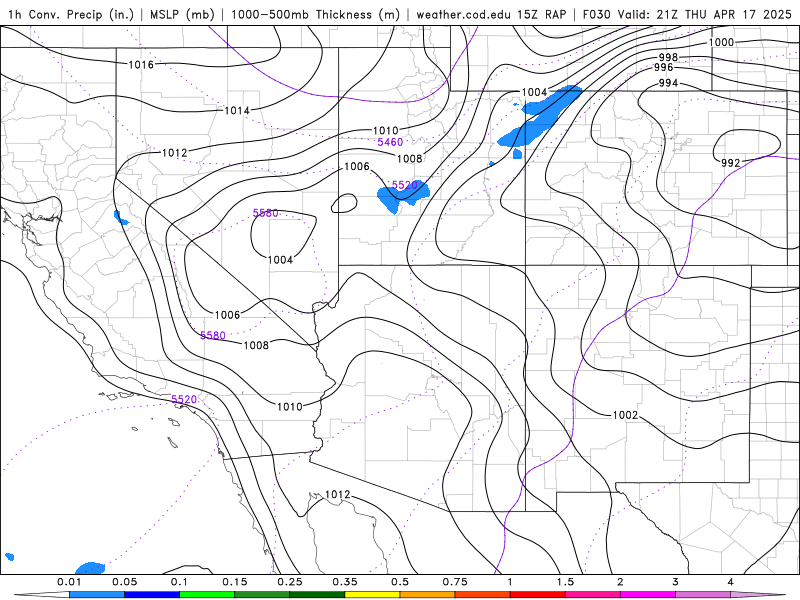Select the 992 low pressure label

tap(731, 162)
